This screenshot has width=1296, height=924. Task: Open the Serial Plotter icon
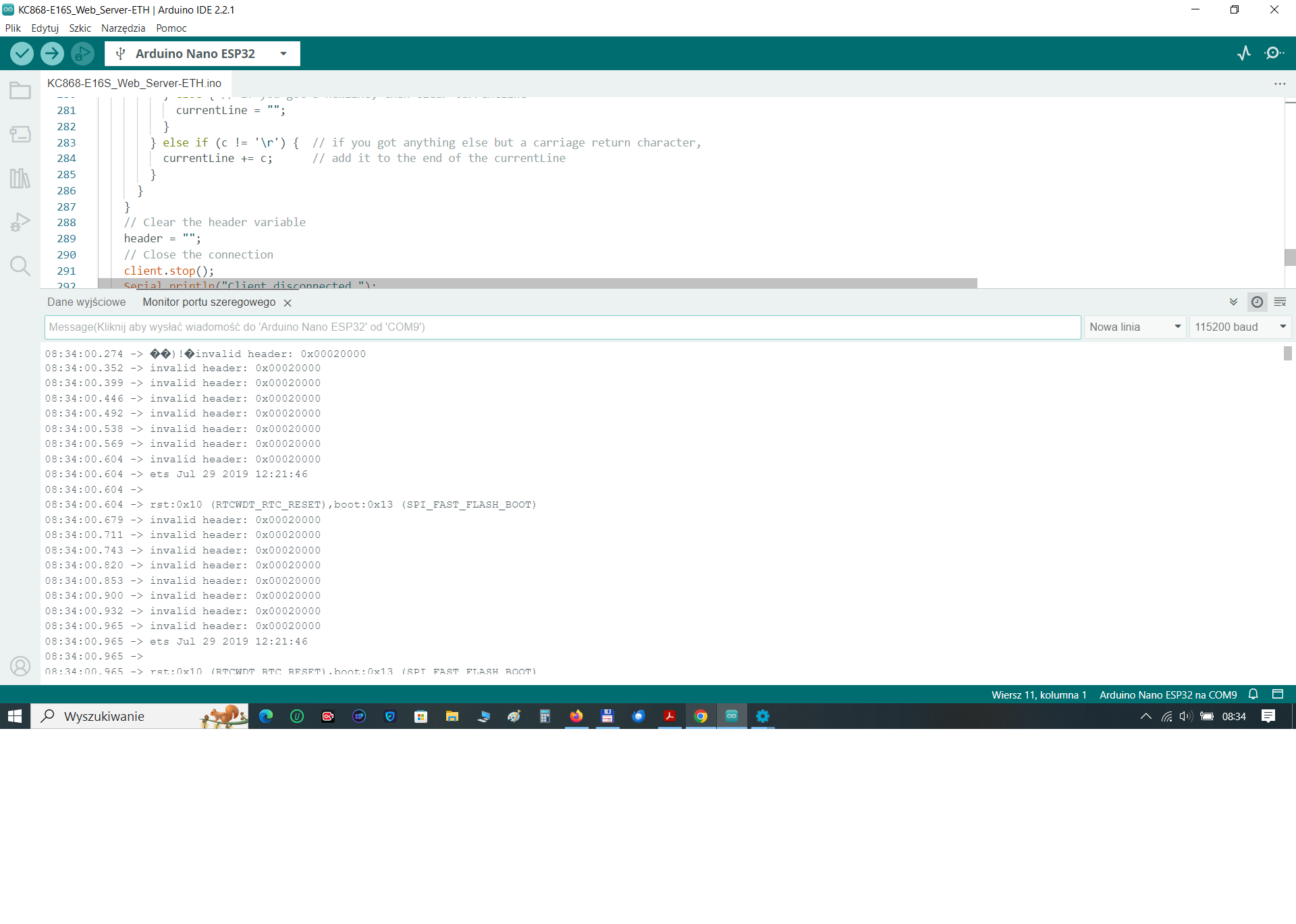(1244, 53)
